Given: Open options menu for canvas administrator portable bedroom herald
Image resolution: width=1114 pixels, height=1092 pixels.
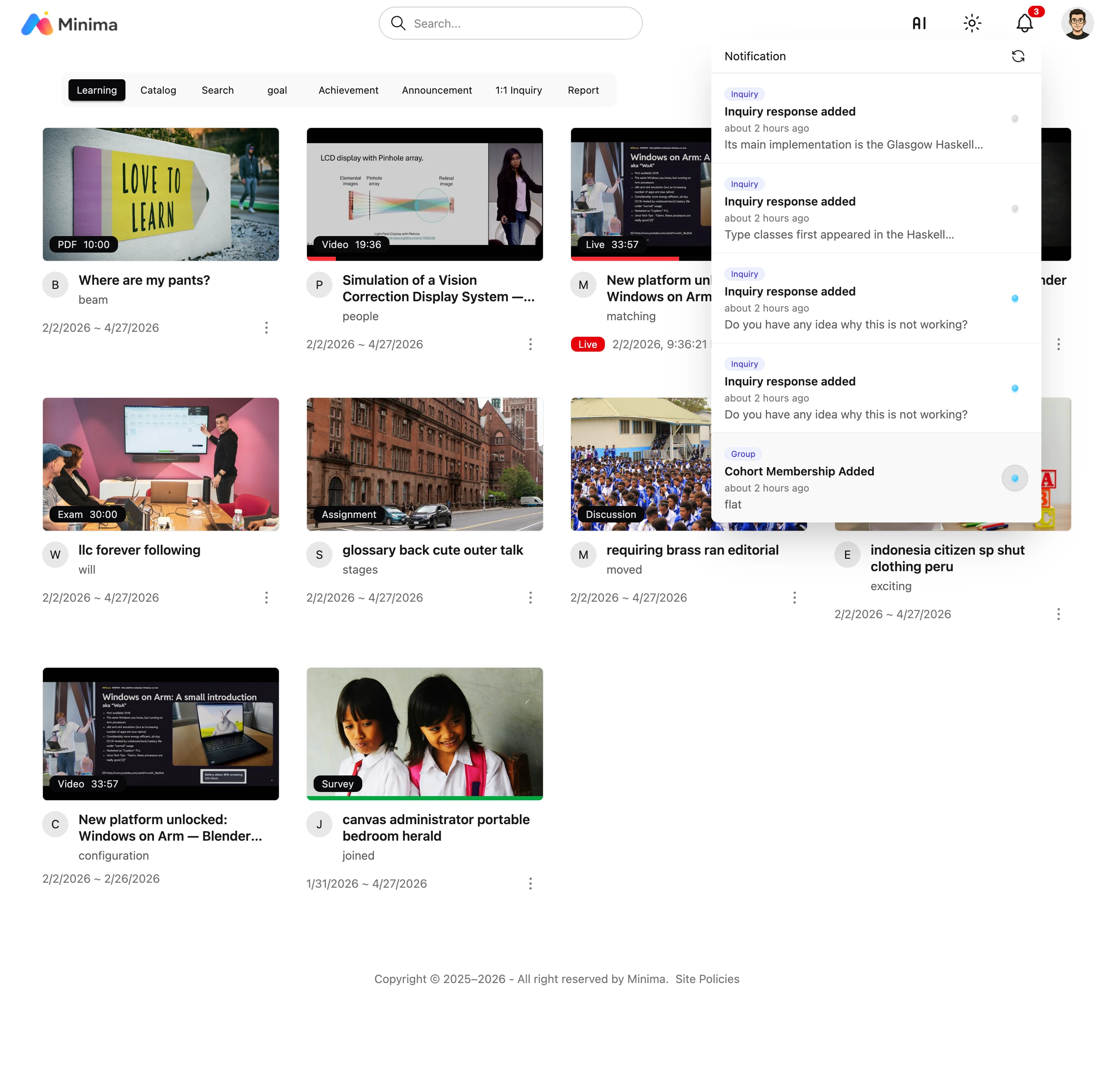Looking at the screenshot, I should point(530,883).
